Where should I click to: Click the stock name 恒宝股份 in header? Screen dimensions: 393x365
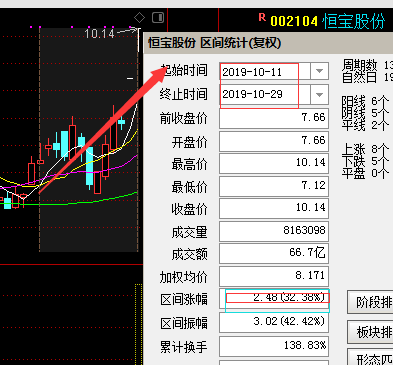(354, 21)
